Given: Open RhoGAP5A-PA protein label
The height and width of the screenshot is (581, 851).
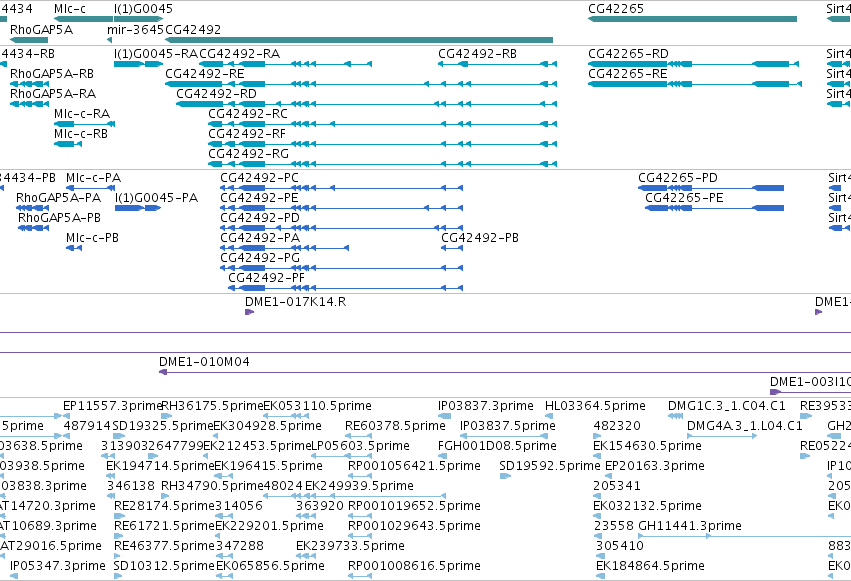Looking at the screenshot, I should 59,197.
